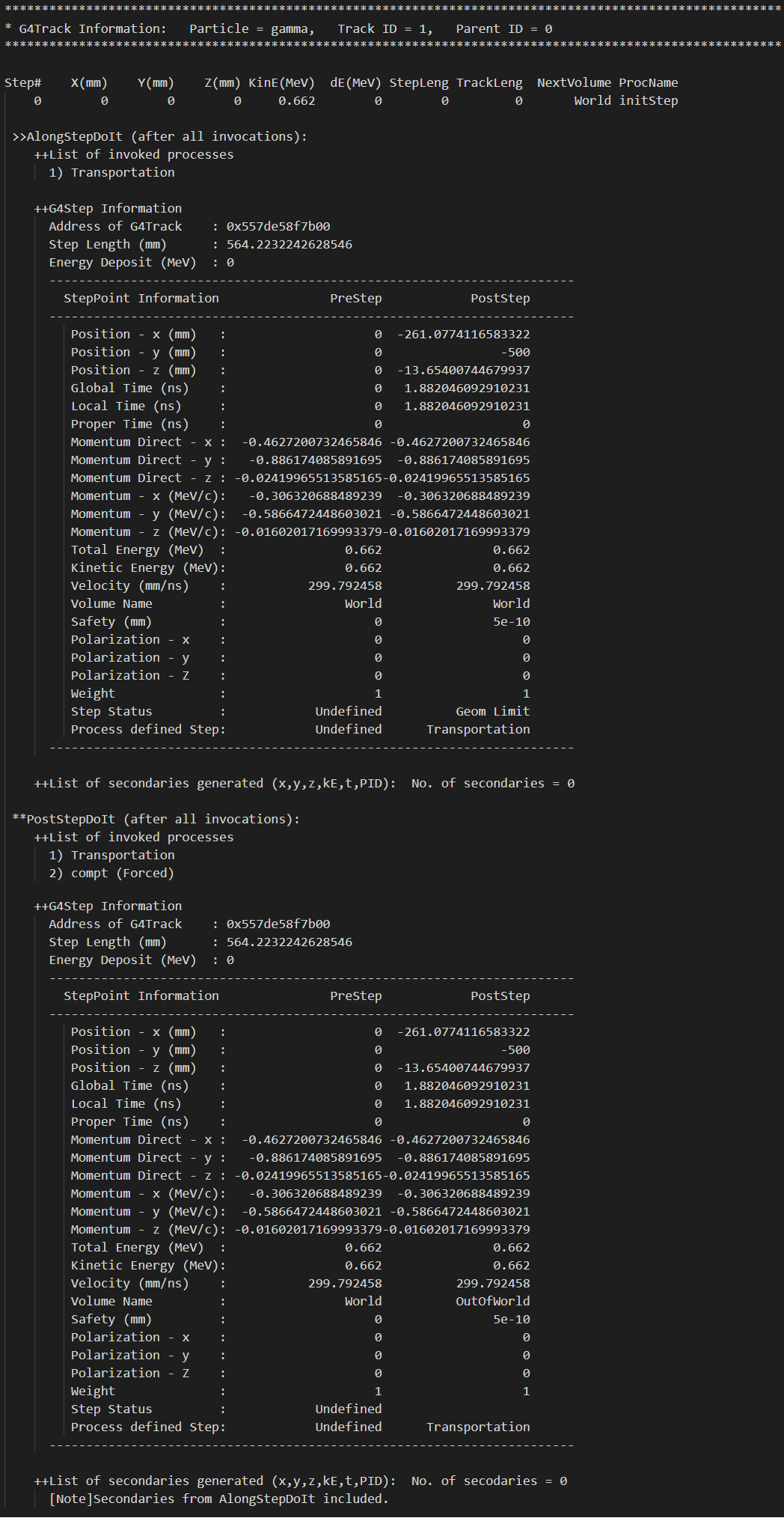Image resolution: width=784 pixels, height=1518 pixels.
Task: Click the '[Note]Secondaries from AlongStepDoIt included.' line
Action: click(218, 1499)
